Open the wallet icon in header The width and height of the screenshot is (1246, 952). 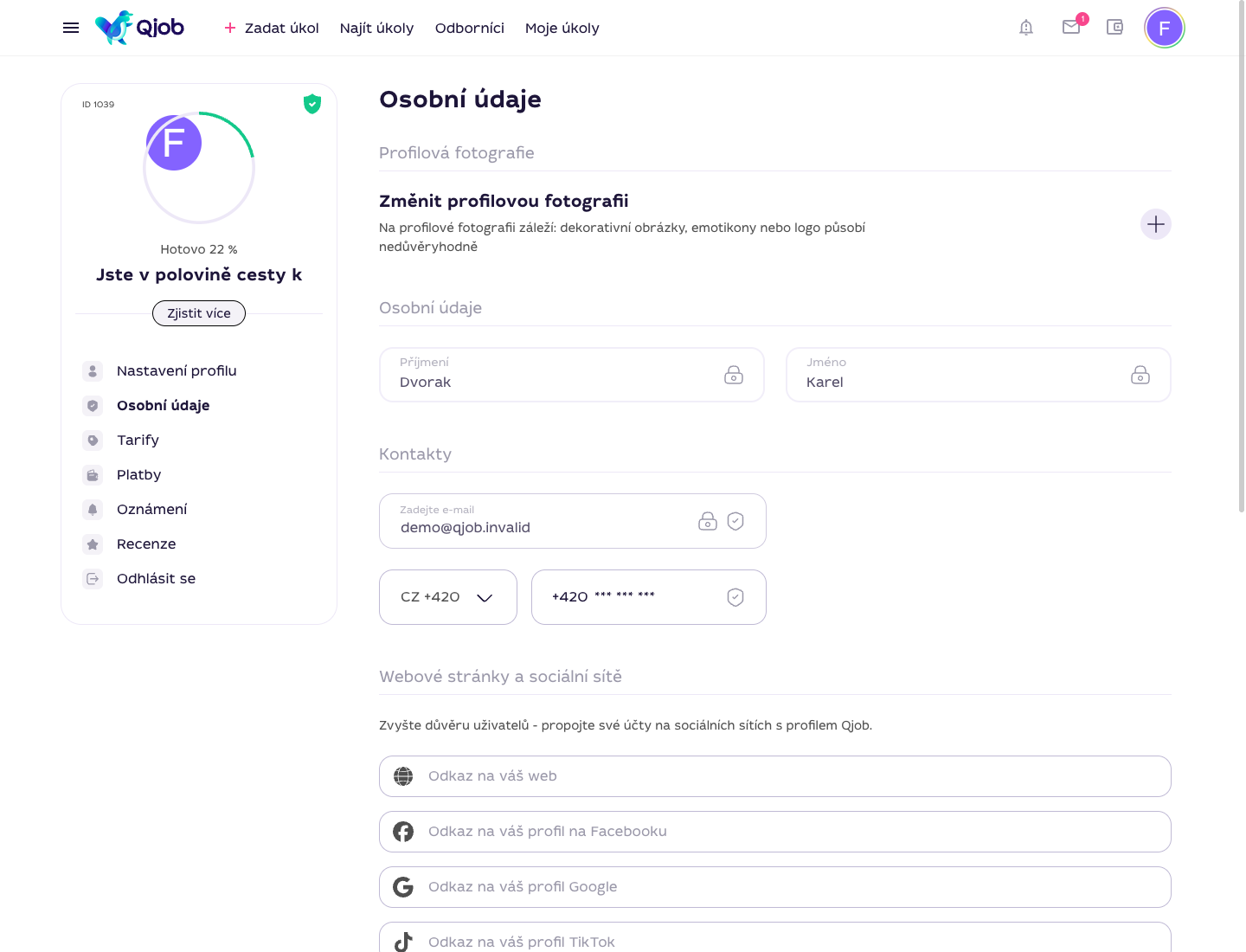tap(1115, 27)
